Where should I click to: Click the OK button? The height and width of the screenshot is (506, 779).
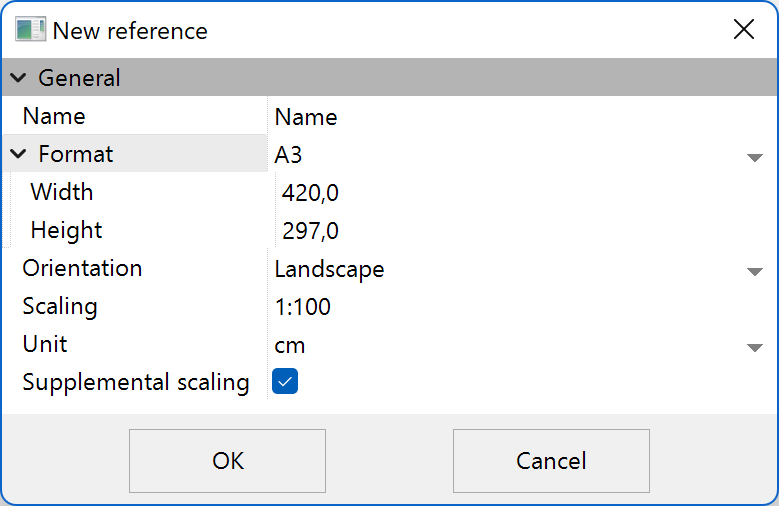tap(227, 461)
